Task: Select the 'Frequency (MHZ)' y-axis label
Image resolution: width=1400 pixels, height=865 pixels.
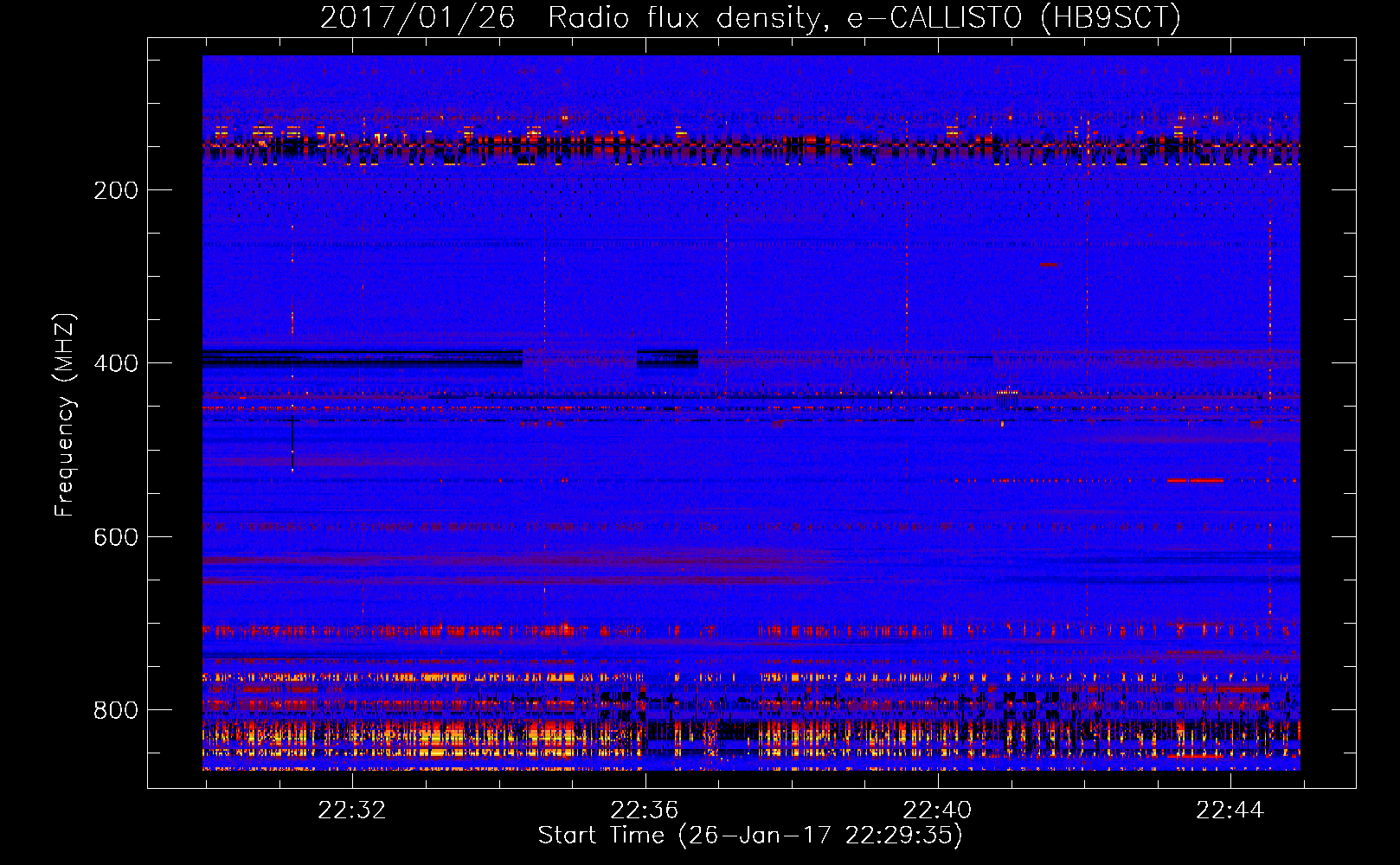Action: point(65,415)
